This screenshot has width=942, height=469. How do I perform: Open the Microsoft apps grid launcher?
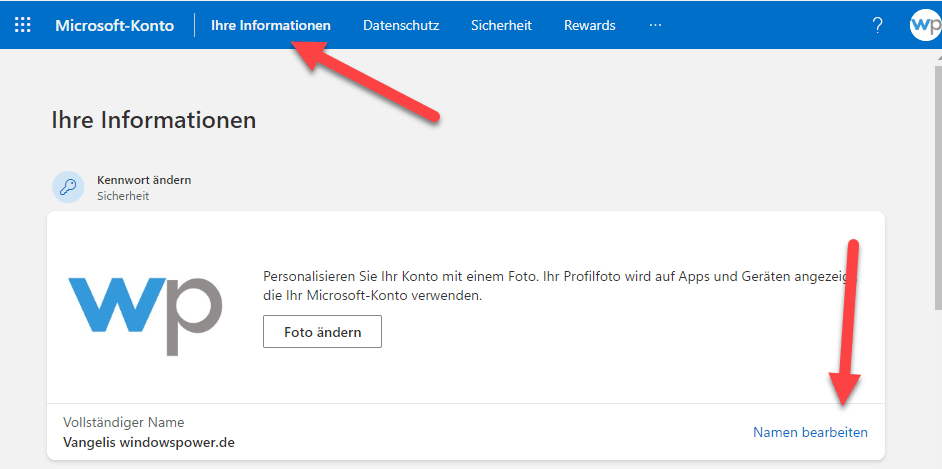[x=23, y=25]
